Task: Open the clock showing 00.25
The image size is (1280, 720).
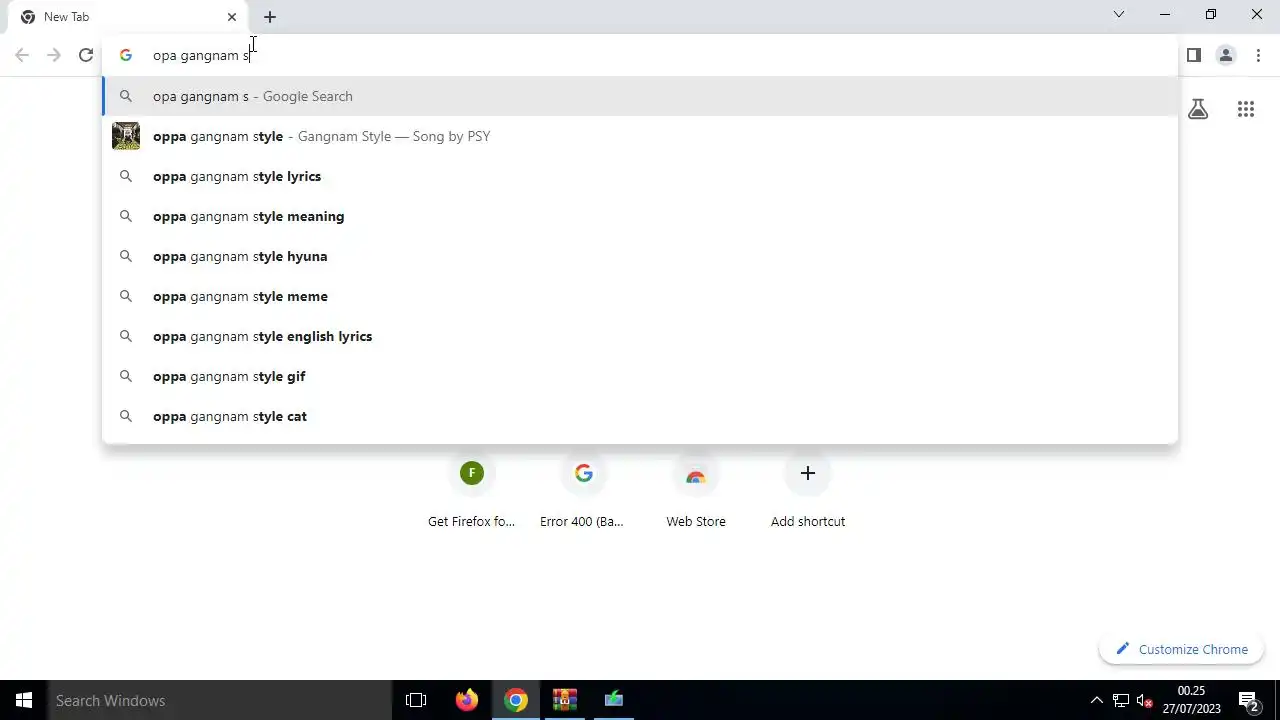Action: 1191,700
